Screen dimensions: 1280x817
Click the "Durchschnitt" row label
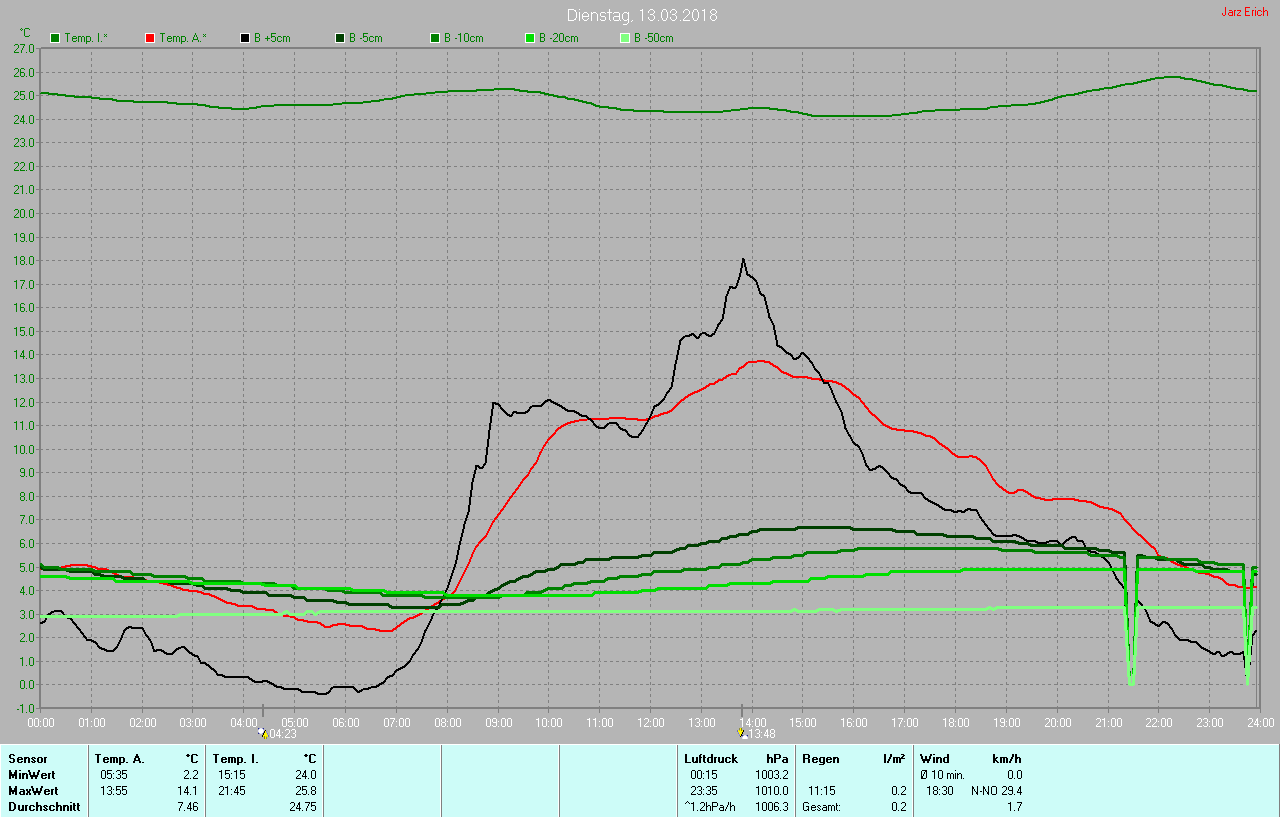pyautogui.click(x=44, y=807)
